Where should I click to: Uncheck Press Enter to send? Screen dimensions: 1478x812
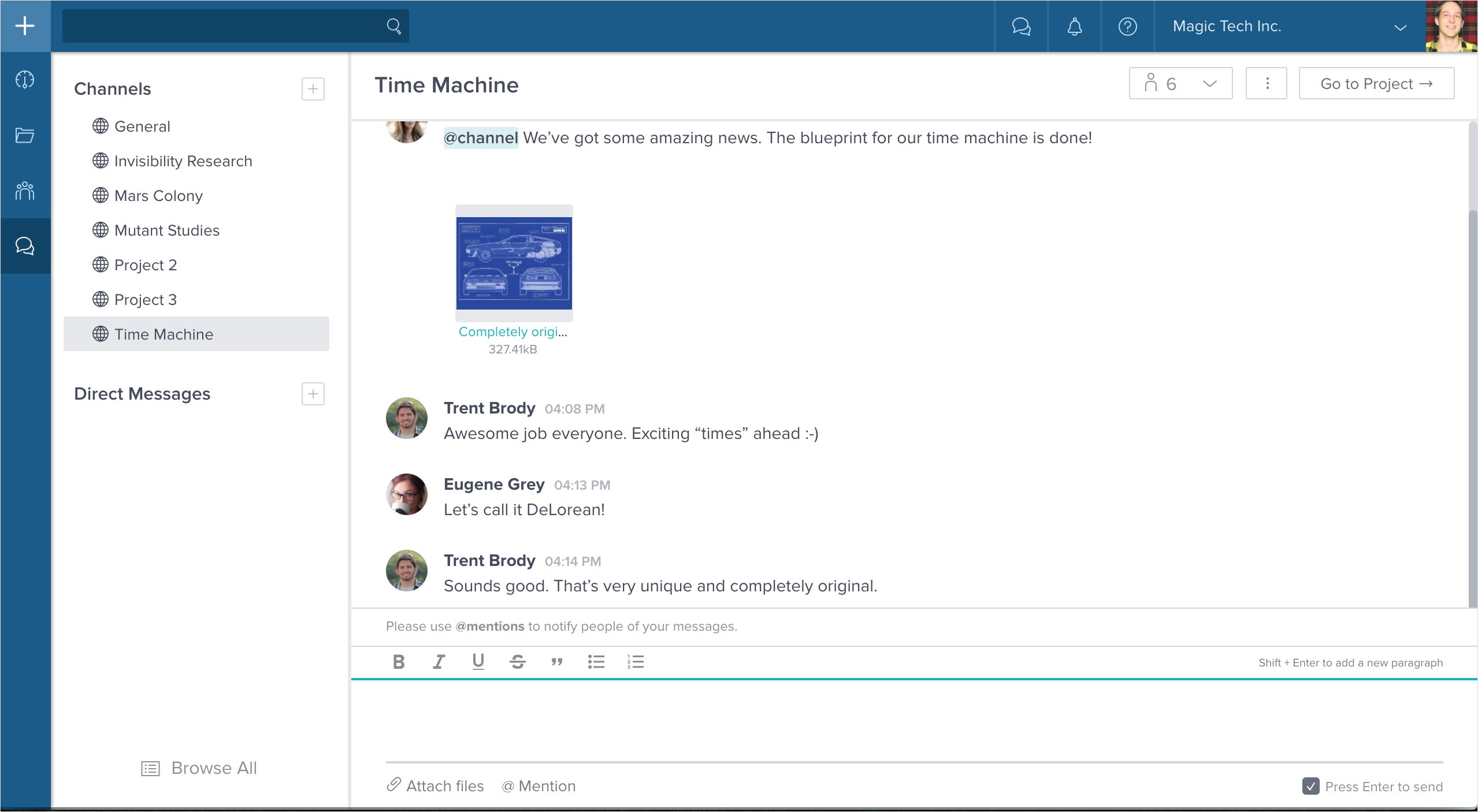pos(1310,786)
